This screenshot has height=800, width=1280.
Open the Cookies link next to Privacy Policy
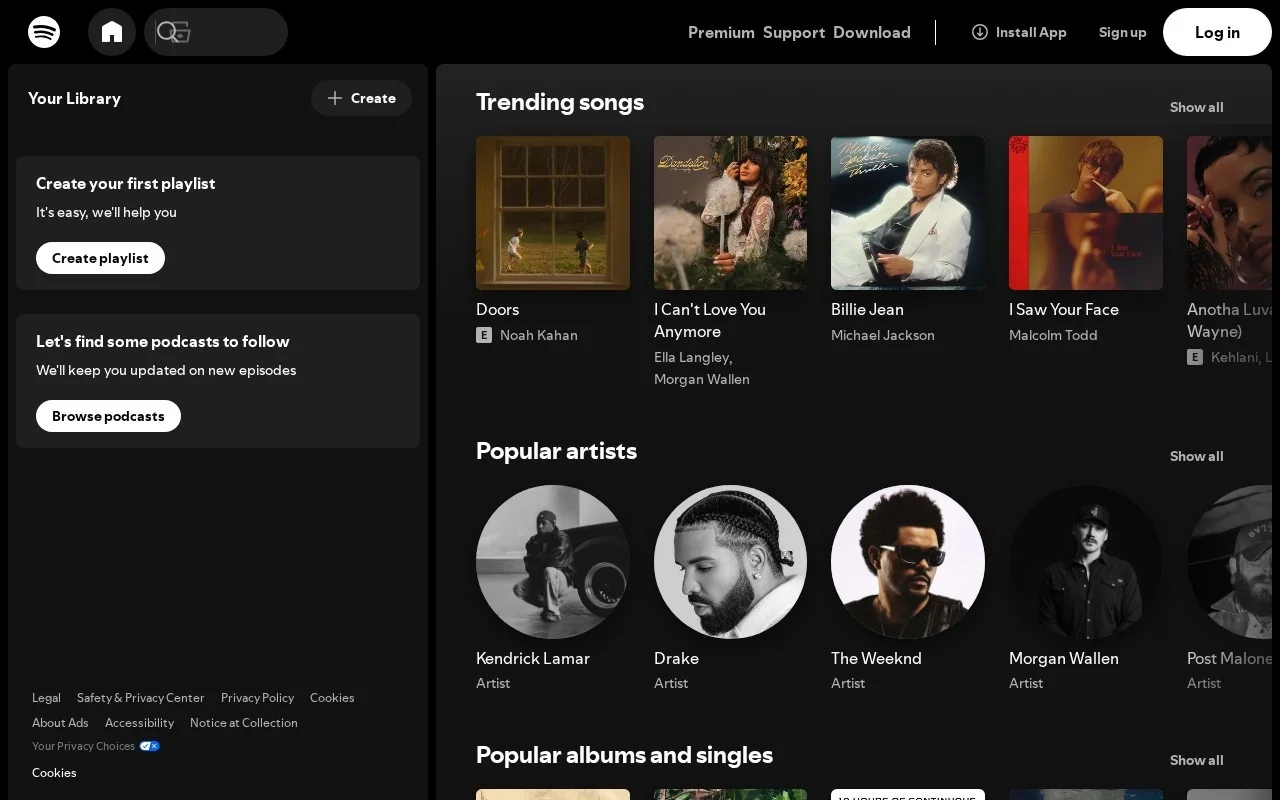(332, 698)
